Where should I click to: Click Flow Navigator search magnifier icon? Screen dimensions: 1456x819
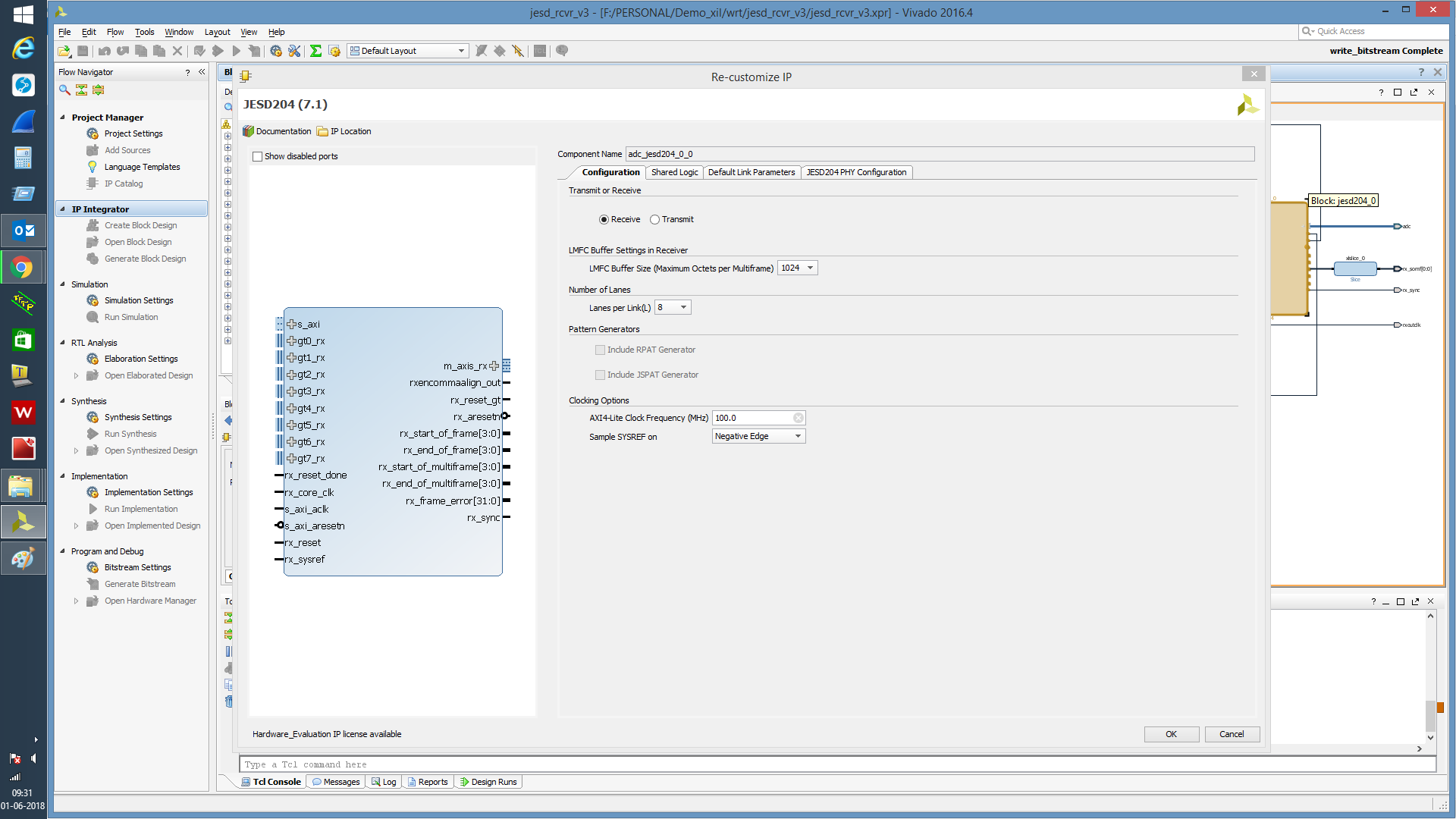(x=64, y=89)
